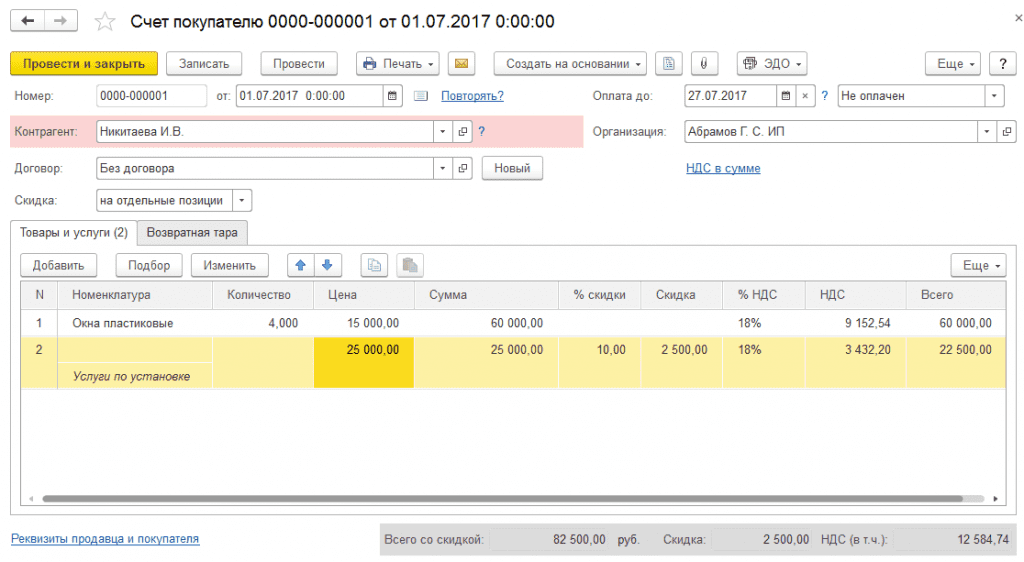This screenshot has width=1024, height=562.
Task: Click help question mark near payment date
Action: (825, 96)
